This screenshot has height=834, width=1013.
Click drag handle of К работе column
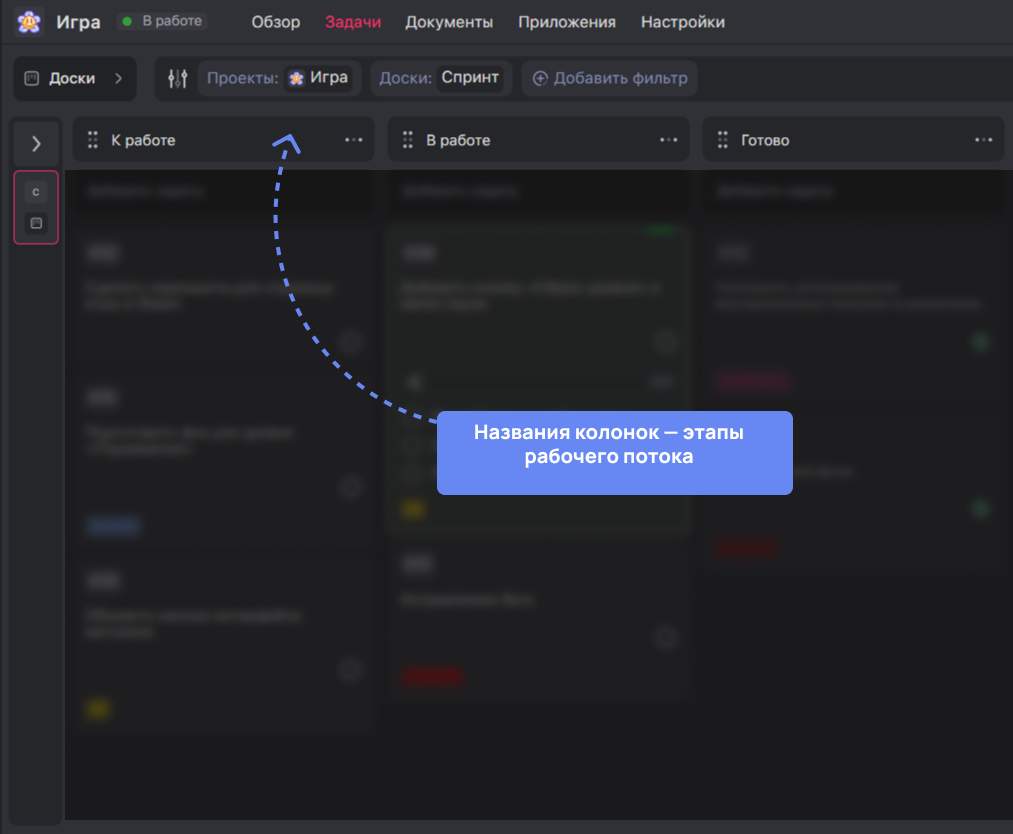[x=93, y=140]
